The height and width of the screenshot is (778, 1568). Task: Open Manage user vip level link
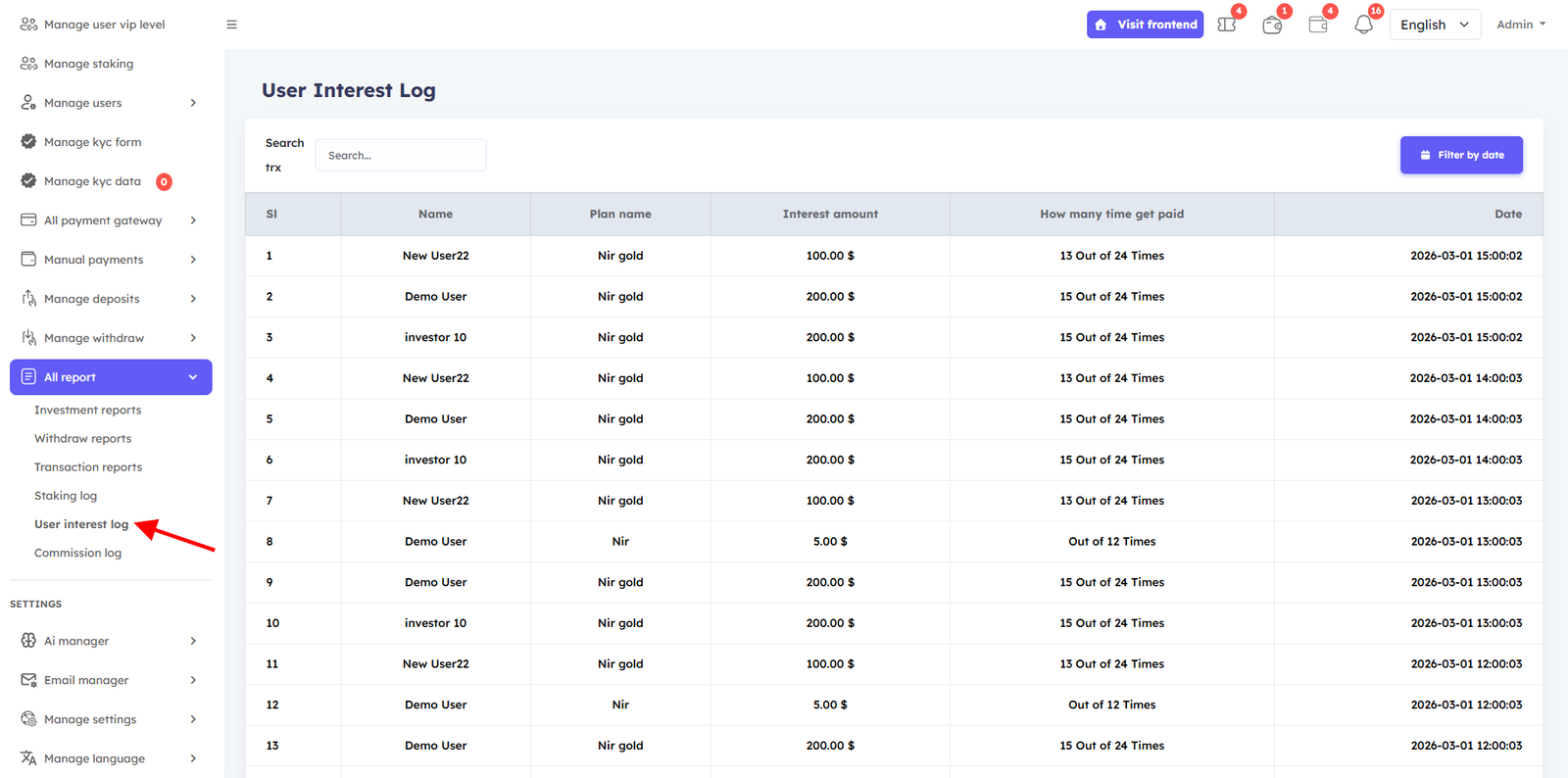pos(104,24)
